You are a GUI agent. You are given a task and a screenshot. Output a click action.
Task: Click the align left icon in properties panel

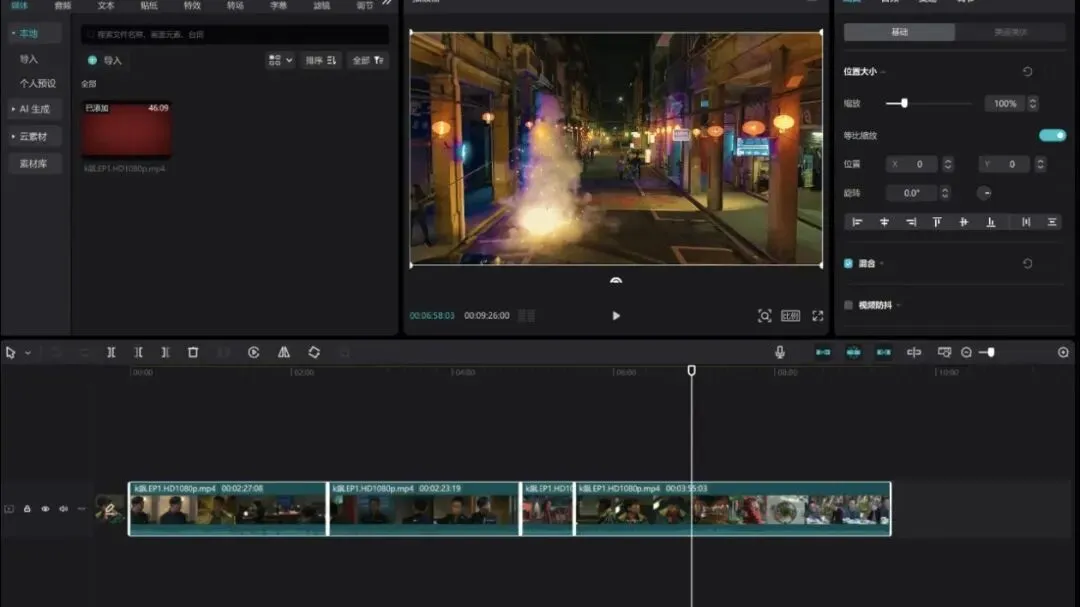pos(857,222)
